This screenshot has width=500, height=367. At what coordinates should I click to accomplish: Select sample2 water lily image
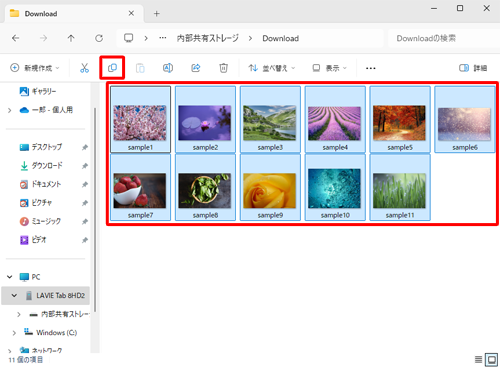pos(205,119)
